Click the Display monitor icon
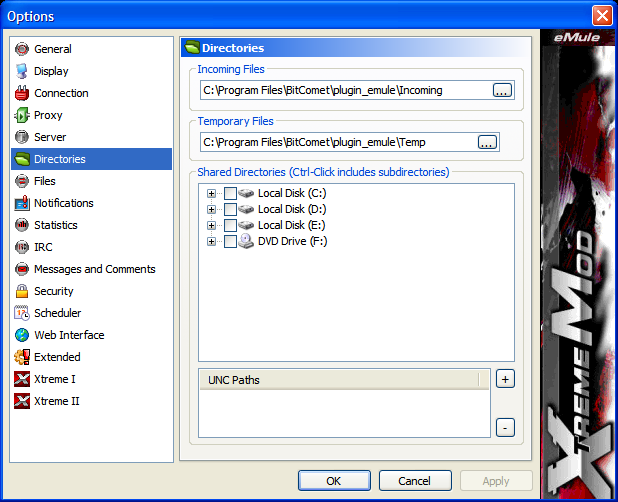The image size is (618, 502). click(22, 71)
